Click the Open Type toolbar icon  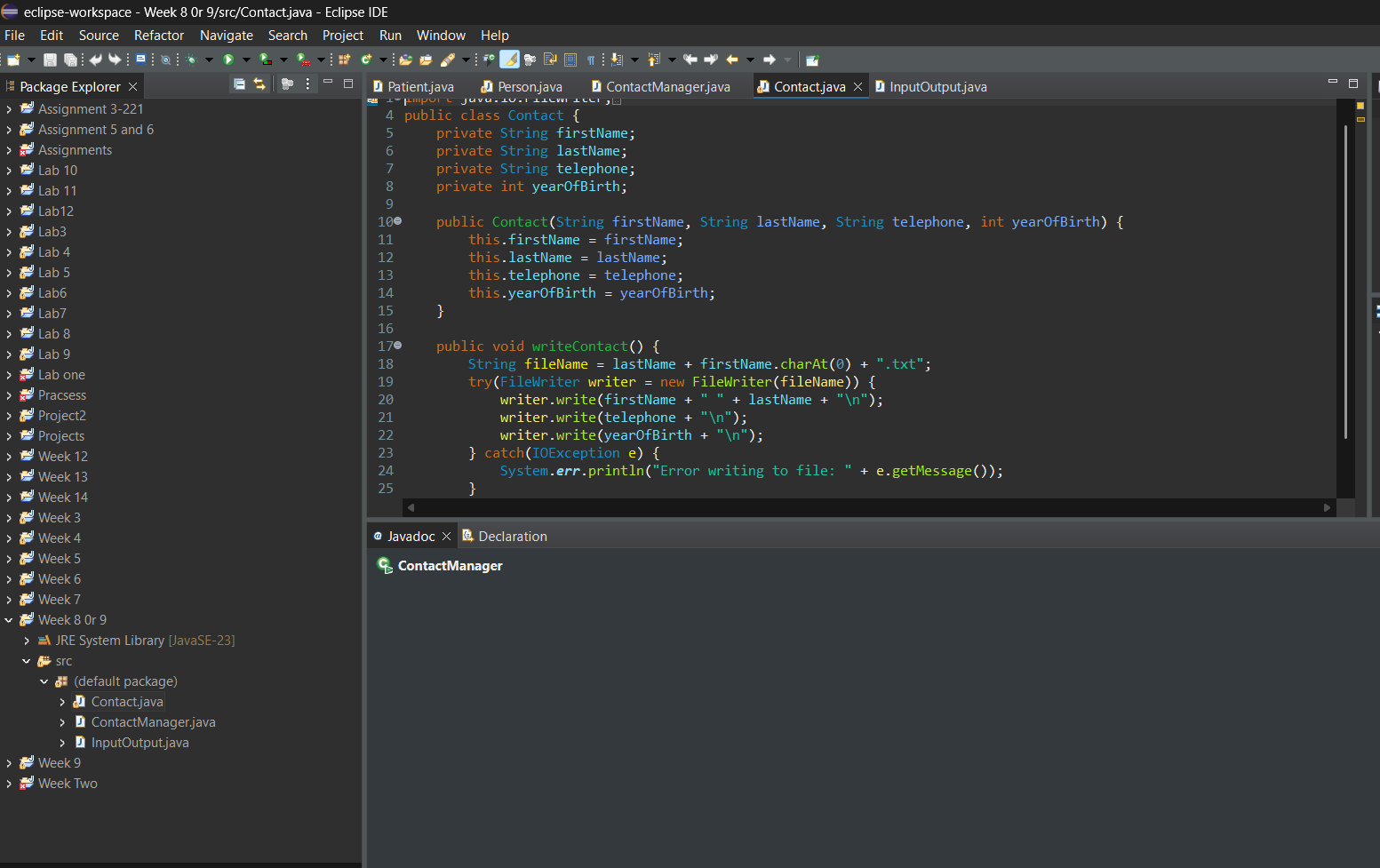point(405,60)
